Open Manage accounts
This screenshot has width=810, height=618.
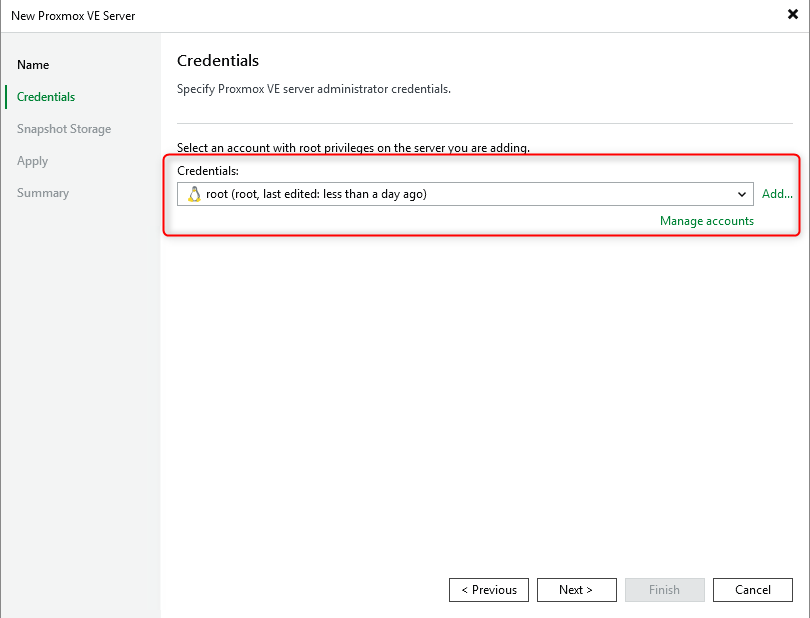tap(707, 221)
